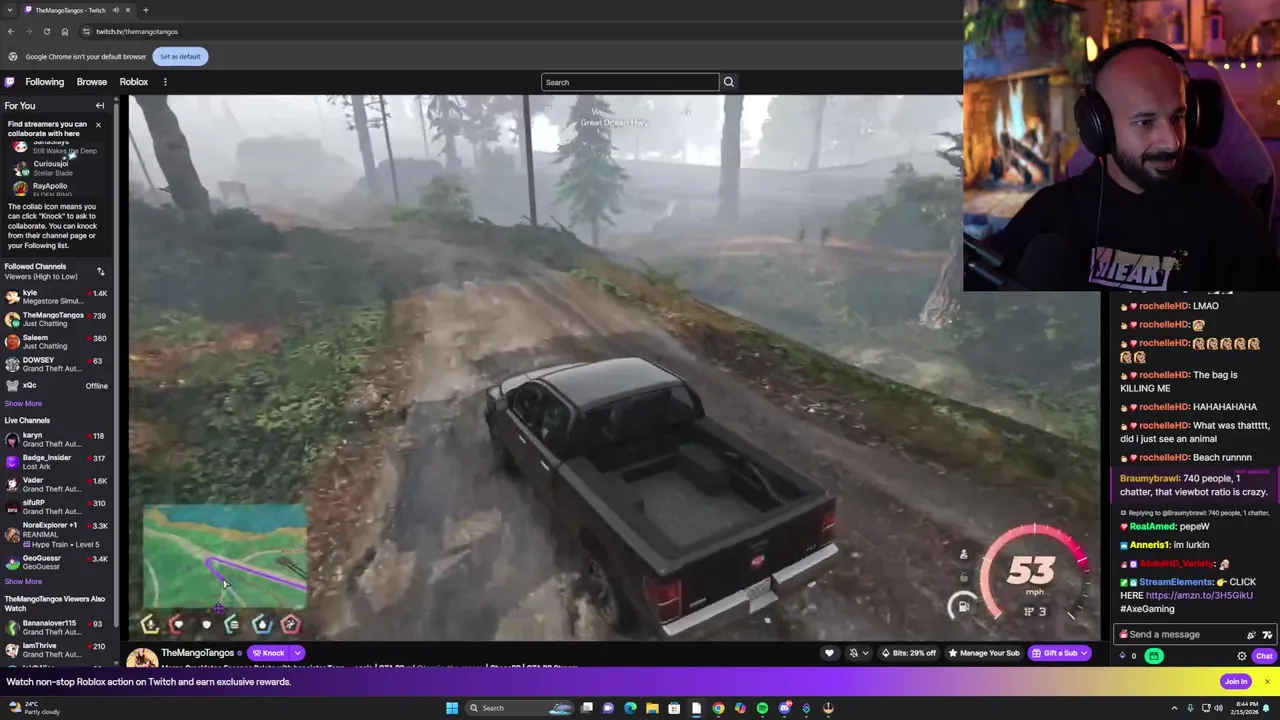Viewport: 1280px width, 720px height.
Task: Claim the green channel points bonus chest
Action: tap(1154, 656)
